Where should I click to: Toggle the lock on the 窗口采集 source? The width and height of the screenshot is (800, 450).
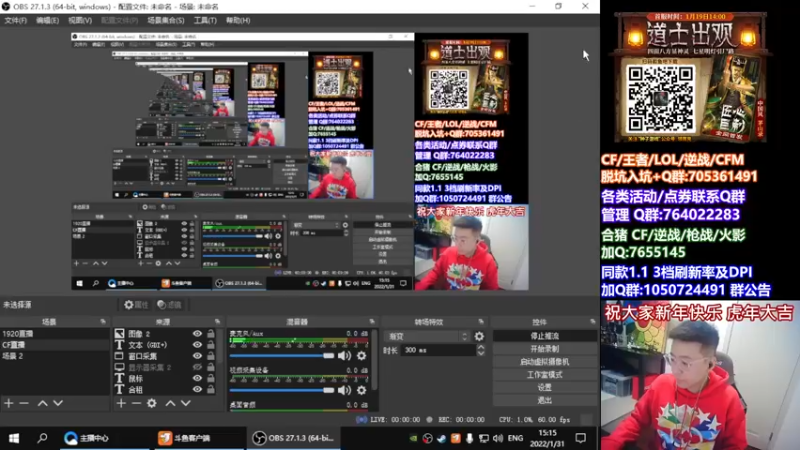(211, 356)
